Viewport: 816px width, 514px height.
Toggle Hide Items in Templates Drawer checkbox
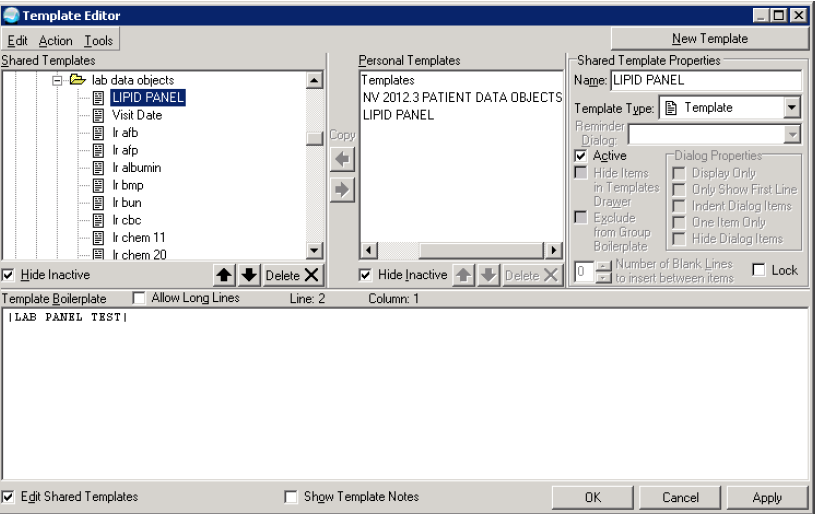pos(581,172)
